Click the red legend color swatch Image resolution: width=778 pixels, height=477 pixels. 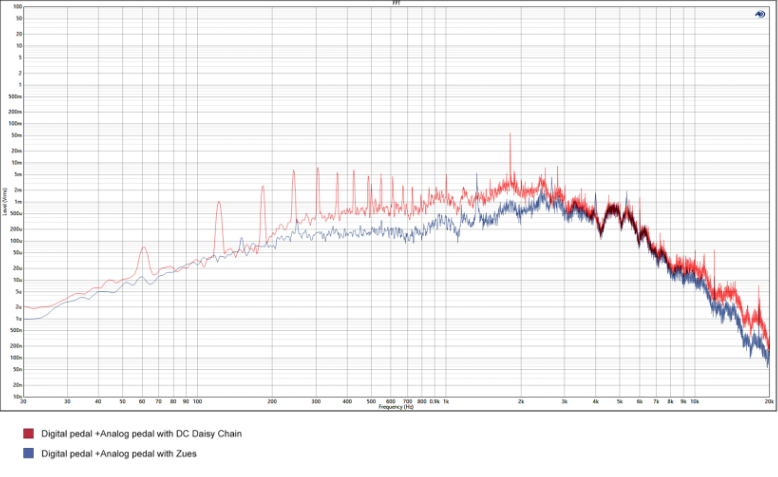[x=29, y=434]
